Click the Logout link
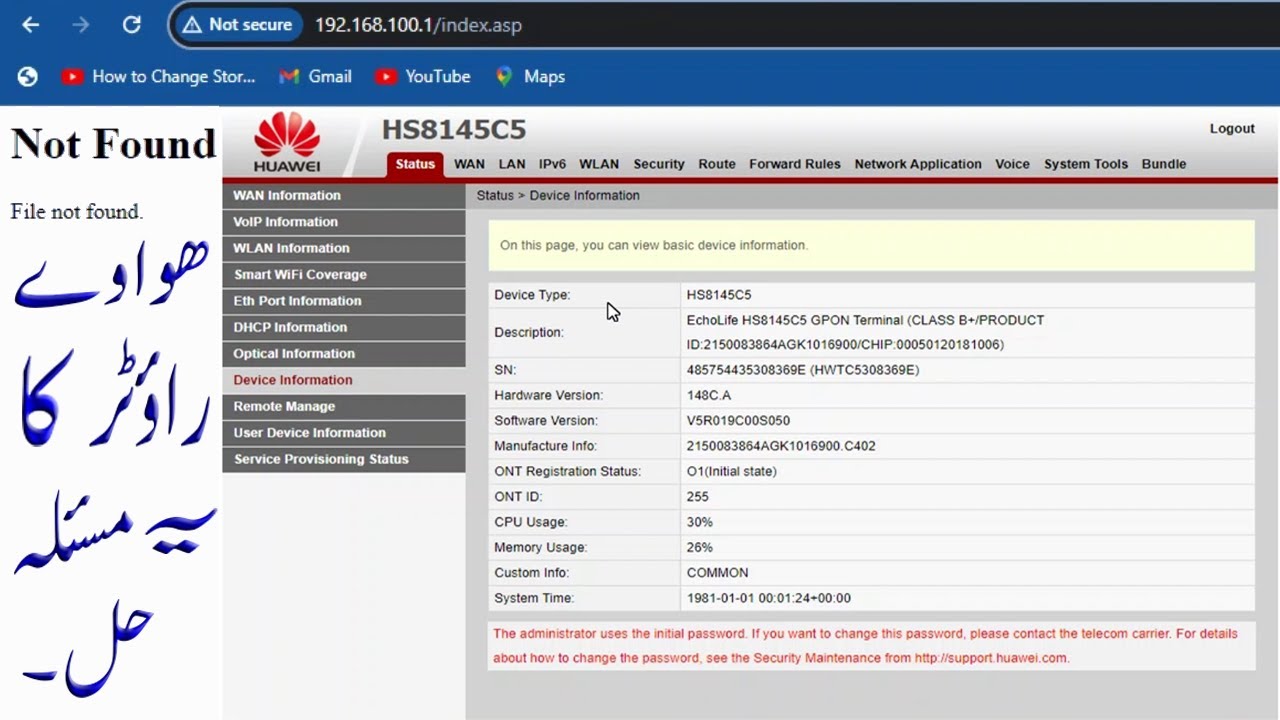Viewport: 1280px width, 720px height. 1232,128
